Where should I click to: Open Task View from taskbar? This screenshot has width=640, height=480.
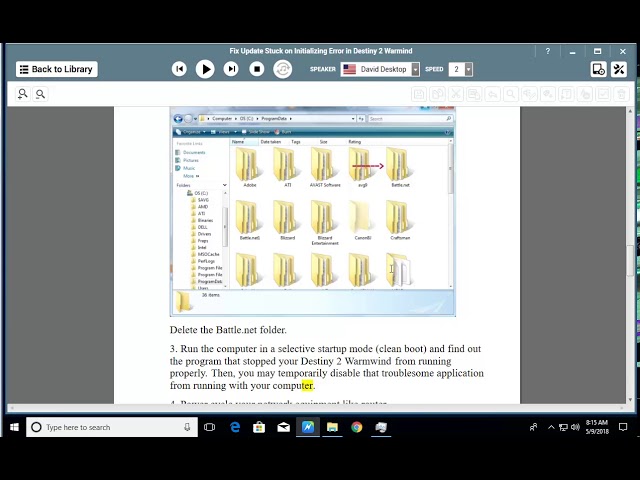tap(209, 427)
